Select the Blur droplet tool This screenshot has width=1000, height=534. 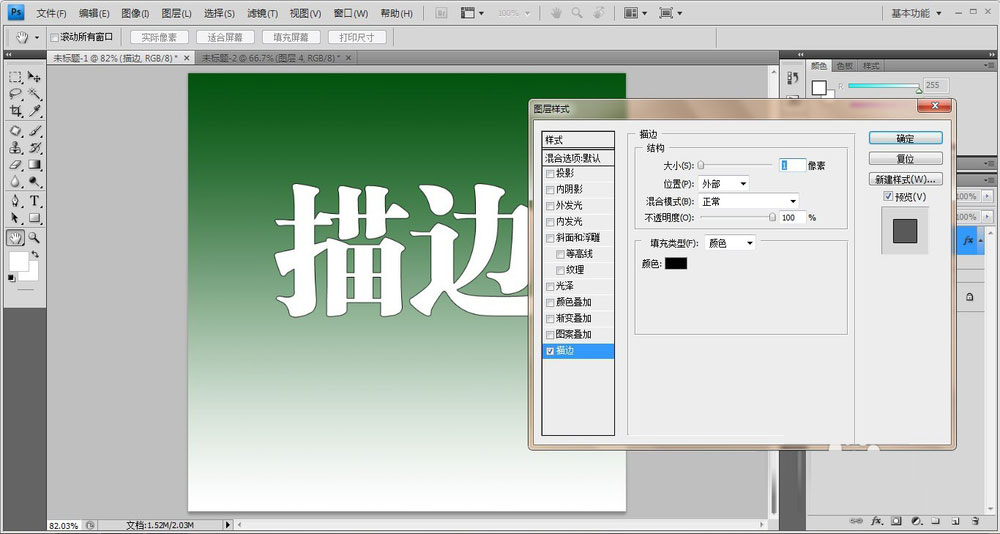click(x=15, y=182)
